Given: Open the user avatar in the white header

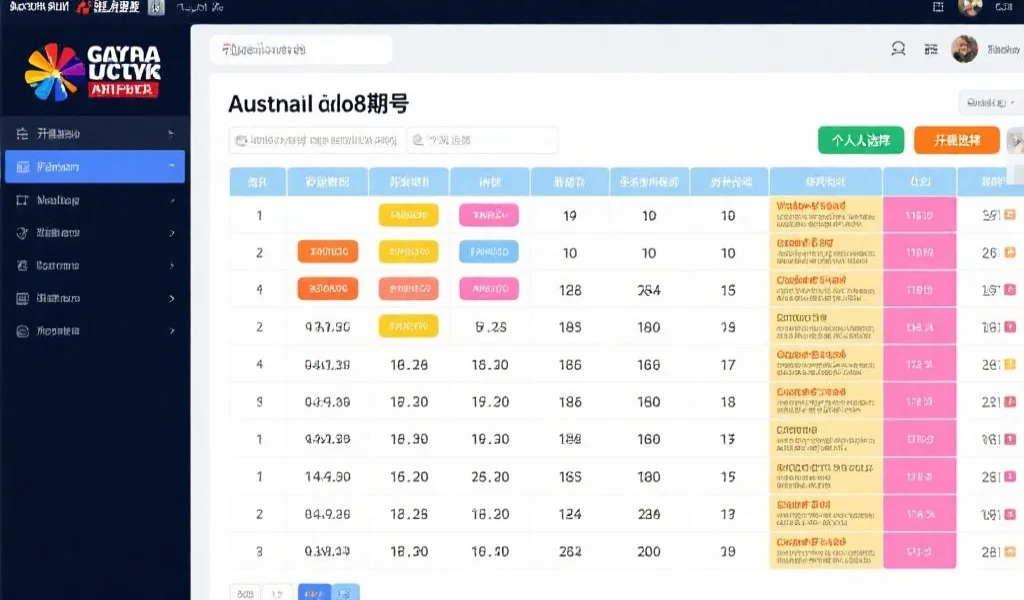Looking at the screenshot, I should (x=964, y=49).
